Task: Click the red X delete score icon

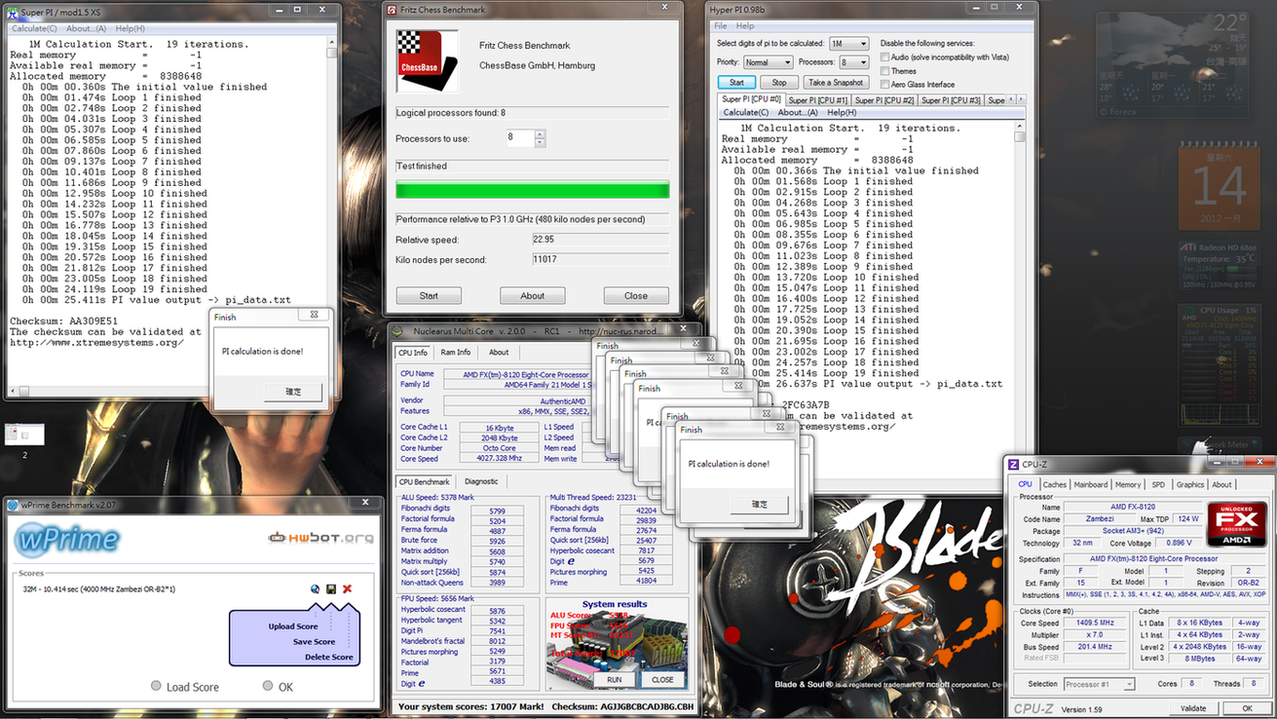Action: click(347, 589)
